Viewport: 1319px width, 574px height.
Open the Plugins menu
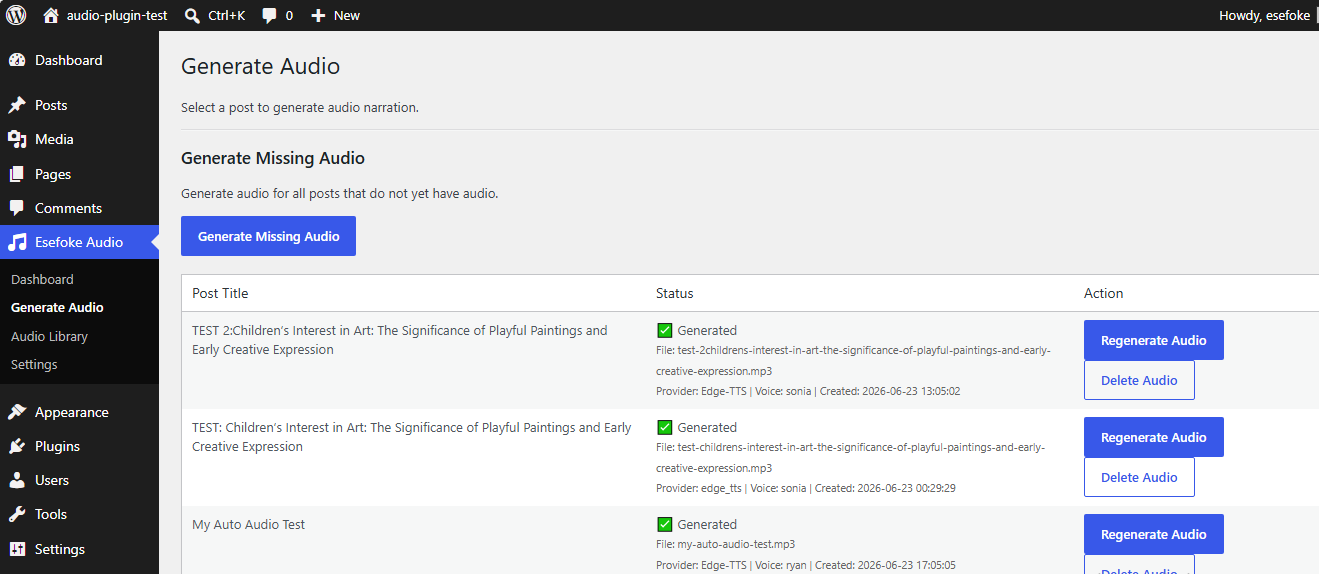pos(79,446)
